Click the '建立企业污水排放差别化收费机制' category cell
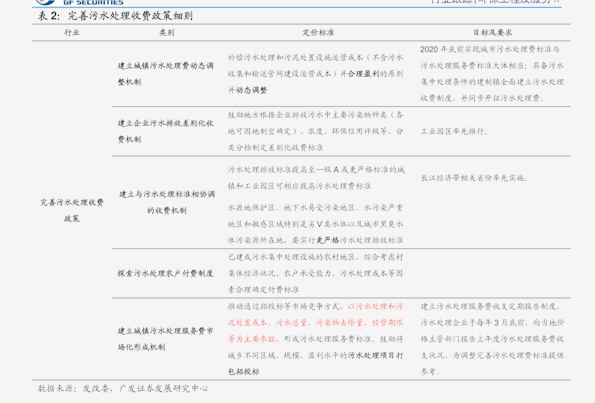The width and height of the screenshot is (595, 403). tap(166, 131)
